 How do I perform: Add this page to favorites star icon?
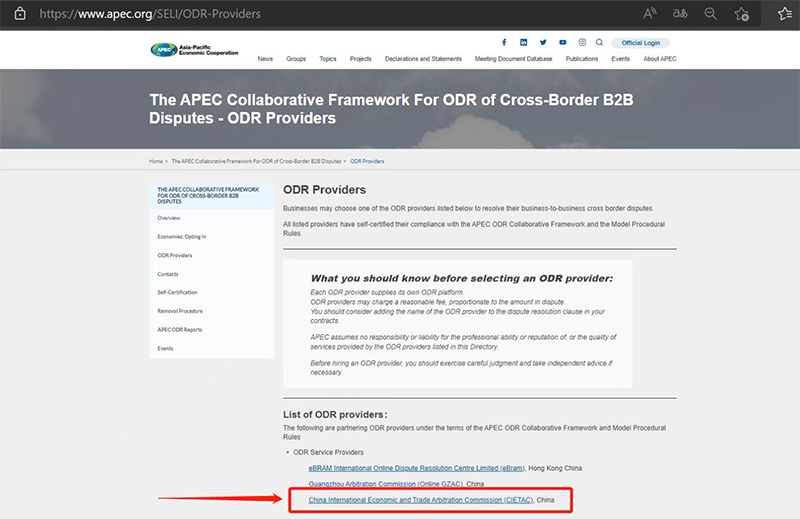click(x=741, y=14)
